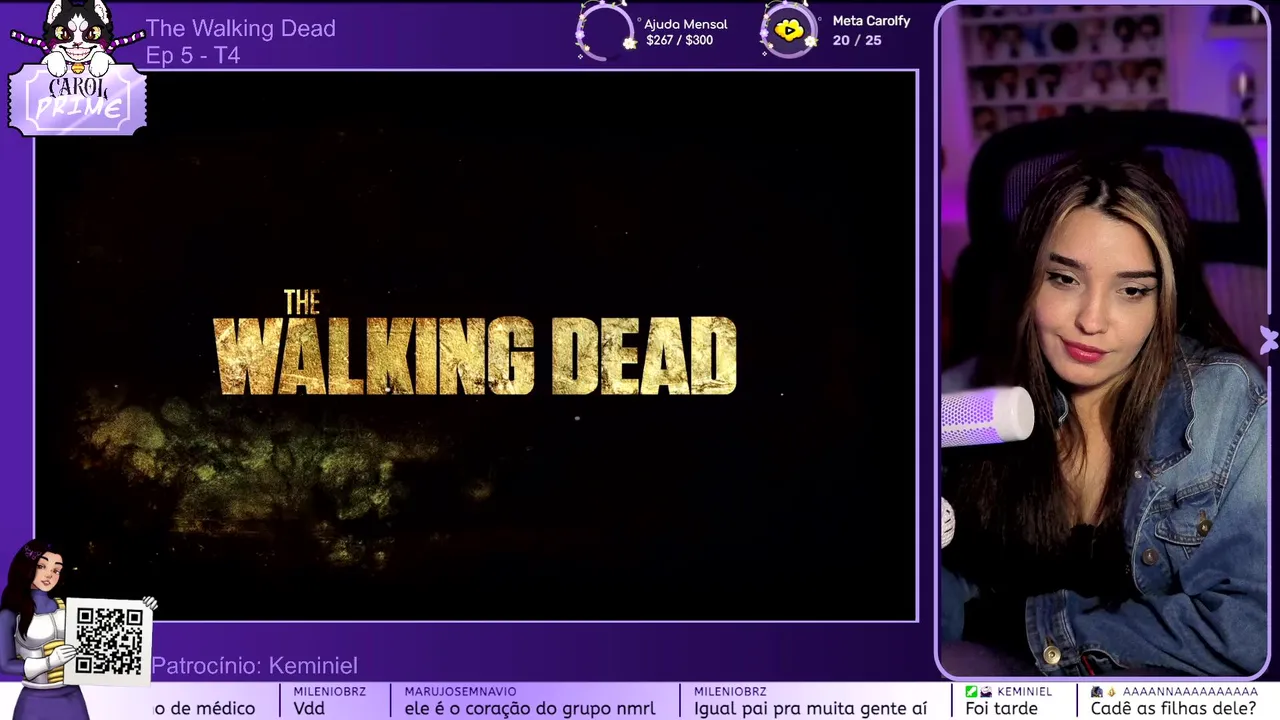1280x720 pixels.
Task: Click the KEMINIEL username in the ticker
Action: (x=1024, y=691)
